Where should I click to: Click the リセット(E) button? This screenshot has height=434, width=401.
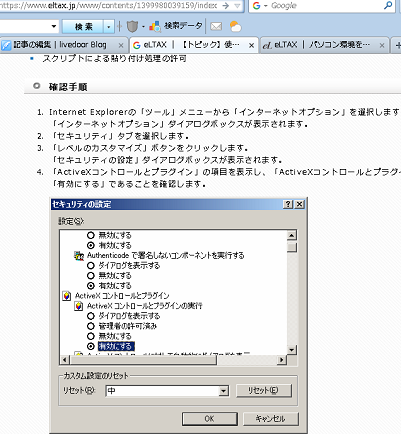click(x=264, y=390)
